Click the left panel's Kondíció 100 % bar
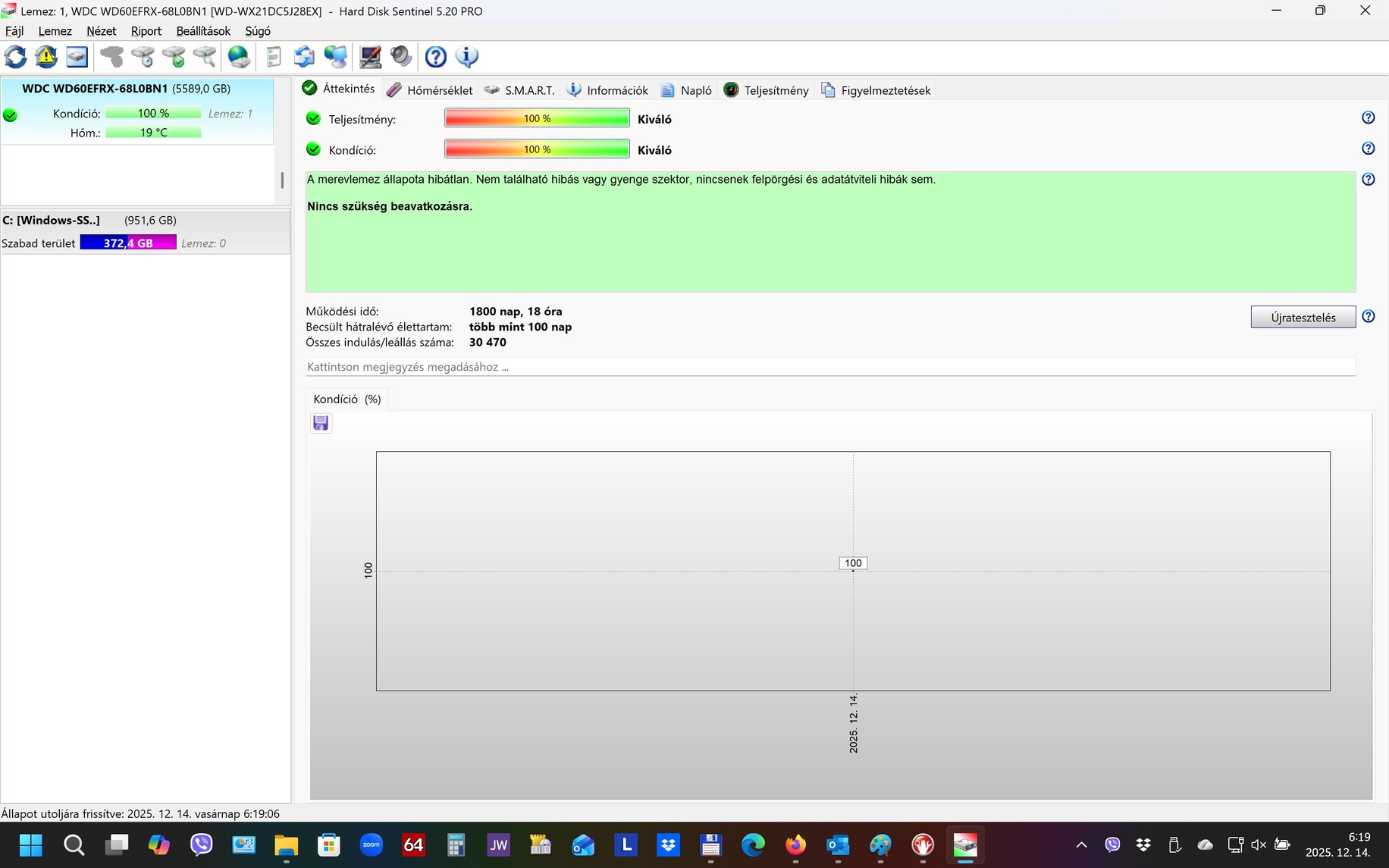The width and height of the screenshot is (1389, 868). [x=153, y=114]
